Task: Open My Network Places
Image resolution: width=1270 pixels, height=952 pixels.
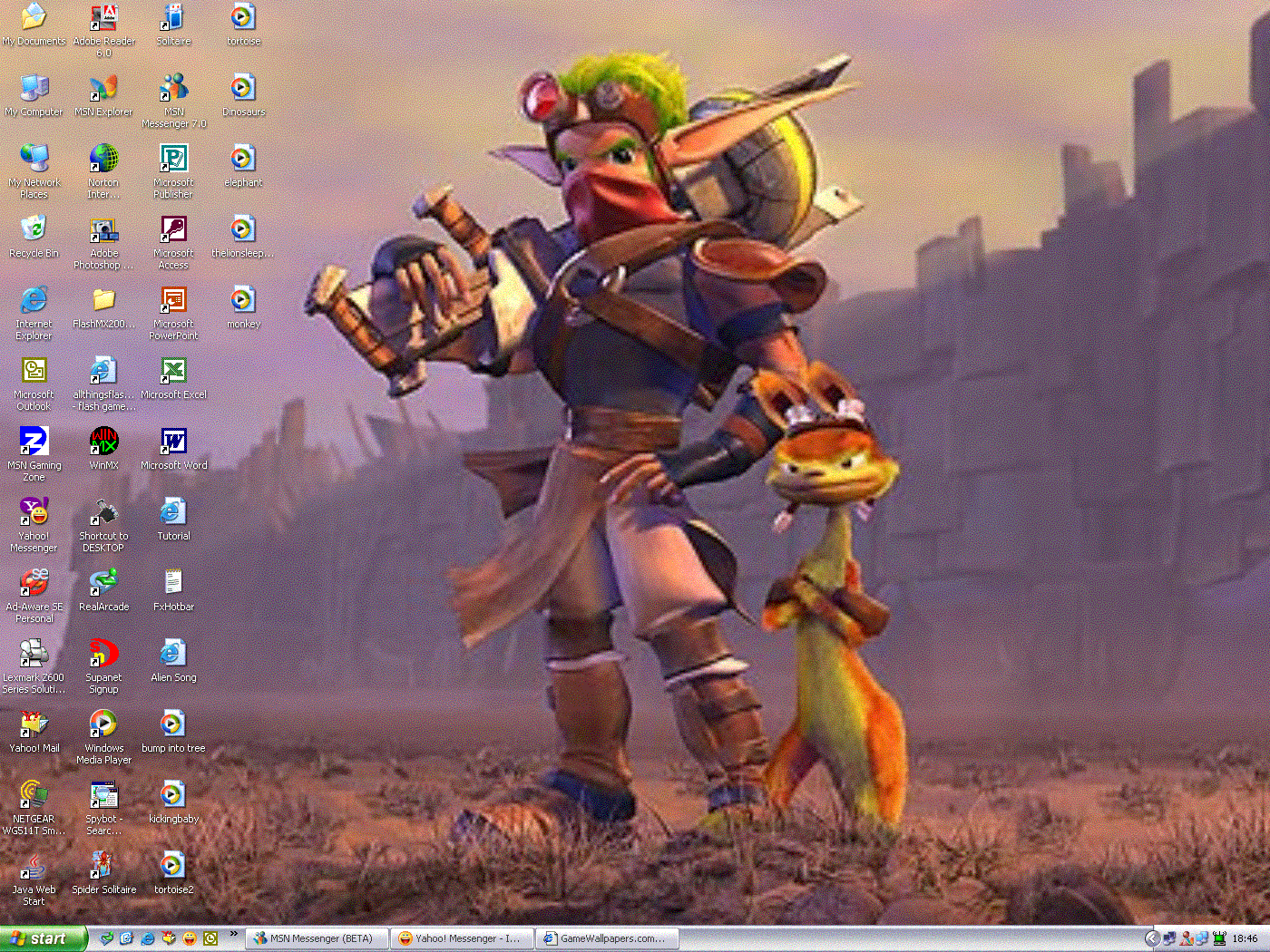Action: pyautogui.click(x=34, y=171)
